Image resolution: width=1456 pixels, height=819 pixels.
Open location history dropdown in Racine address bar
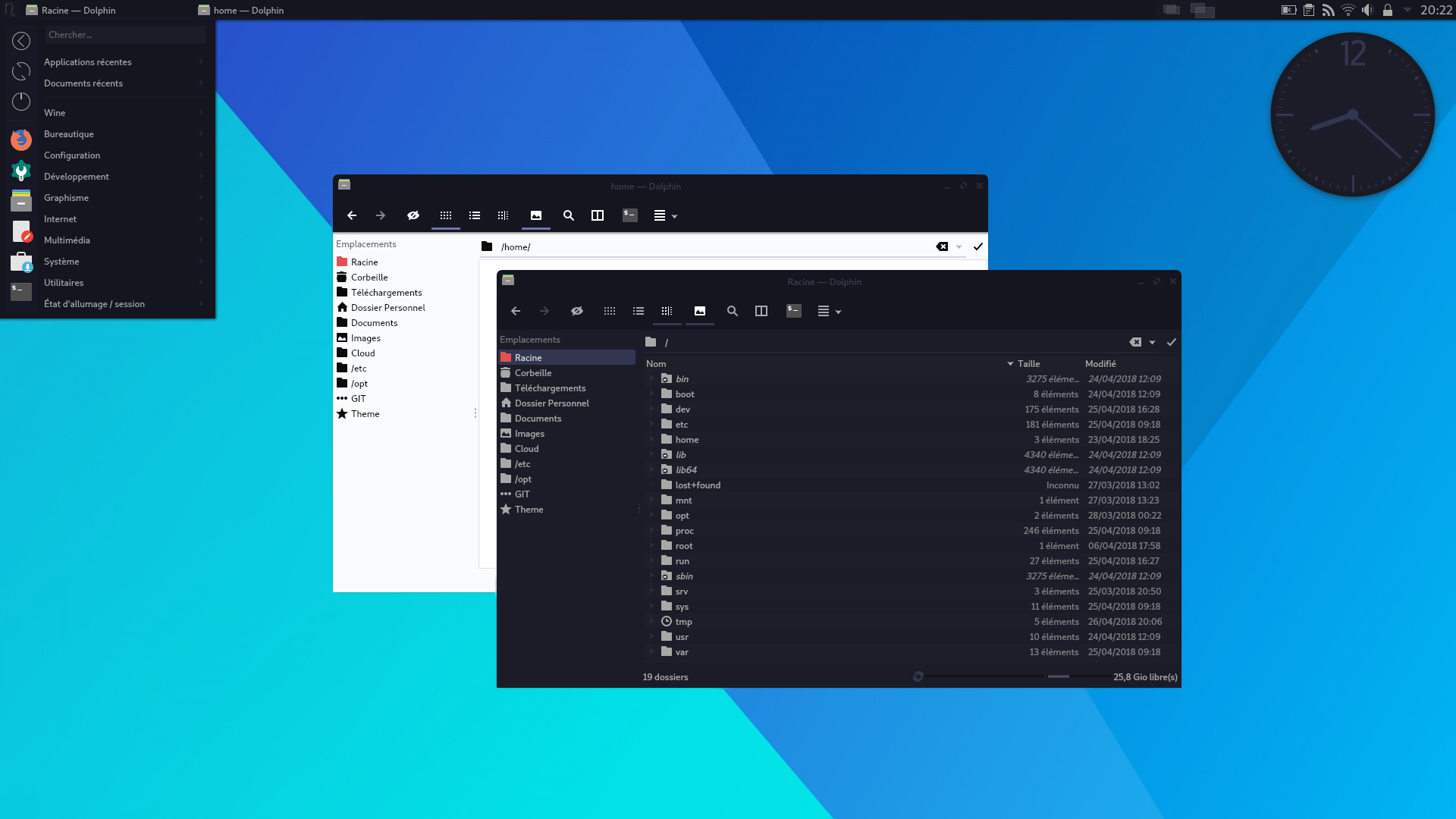[1152, 343]
